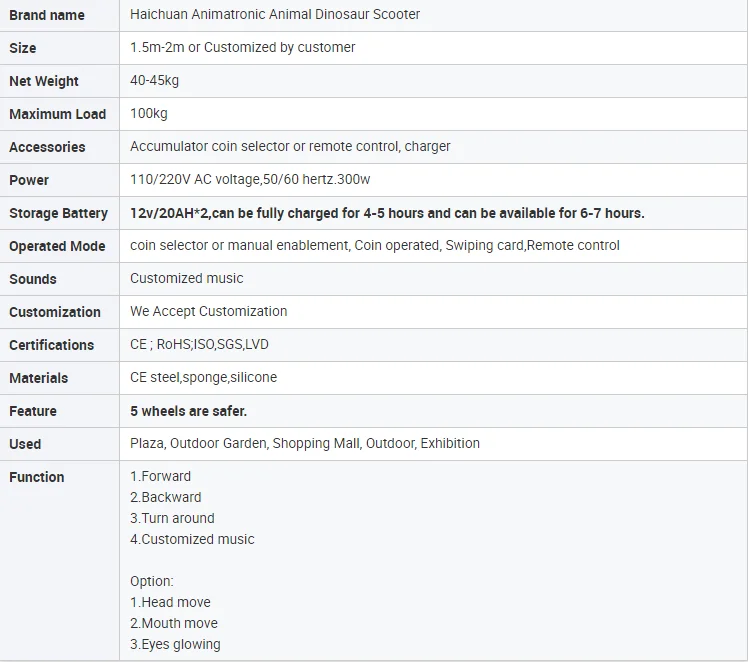
Task: Click the 'coin selector or manual enablement' value
Action: pyautogui.click(x=374, y=245)
